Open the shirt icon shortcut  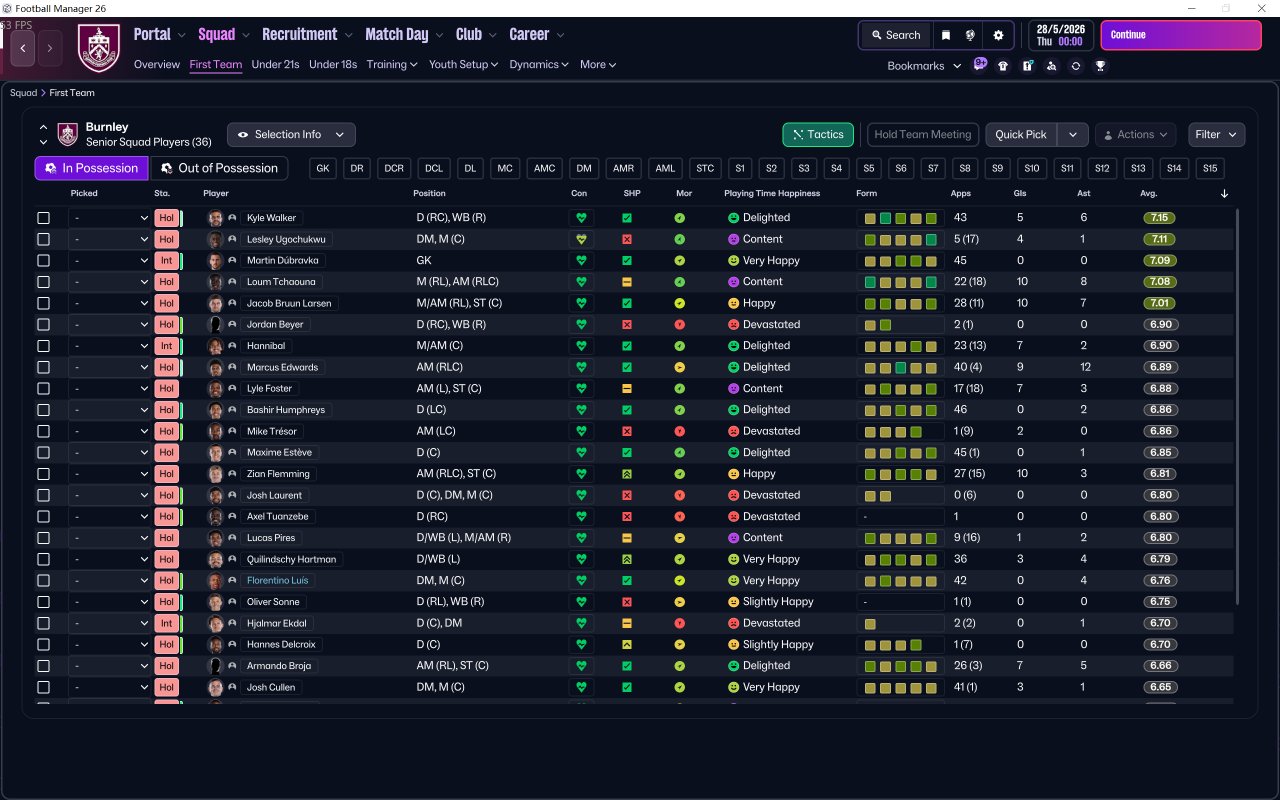pos(1003,66)
